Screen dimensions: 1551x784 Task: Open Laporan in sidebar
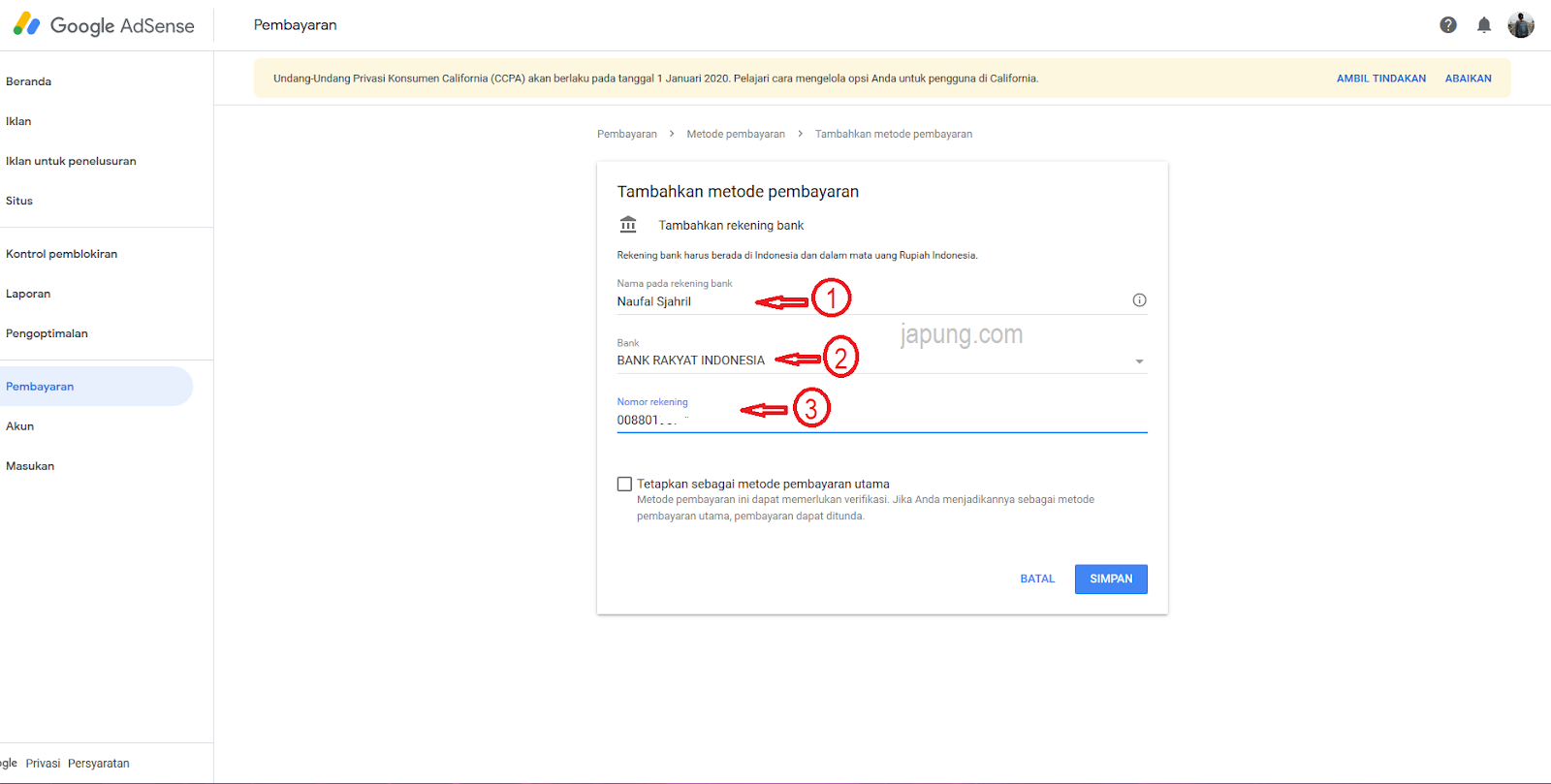tap(28, 294)
